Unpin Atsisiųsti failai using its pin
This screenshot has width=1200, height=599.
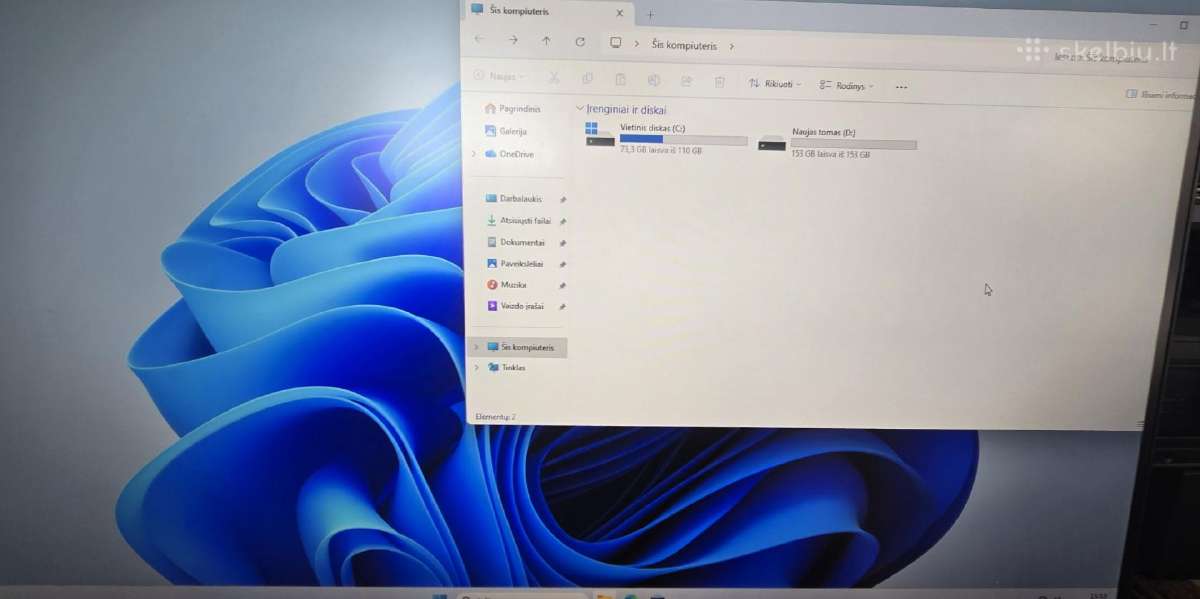tap(563, 222)
